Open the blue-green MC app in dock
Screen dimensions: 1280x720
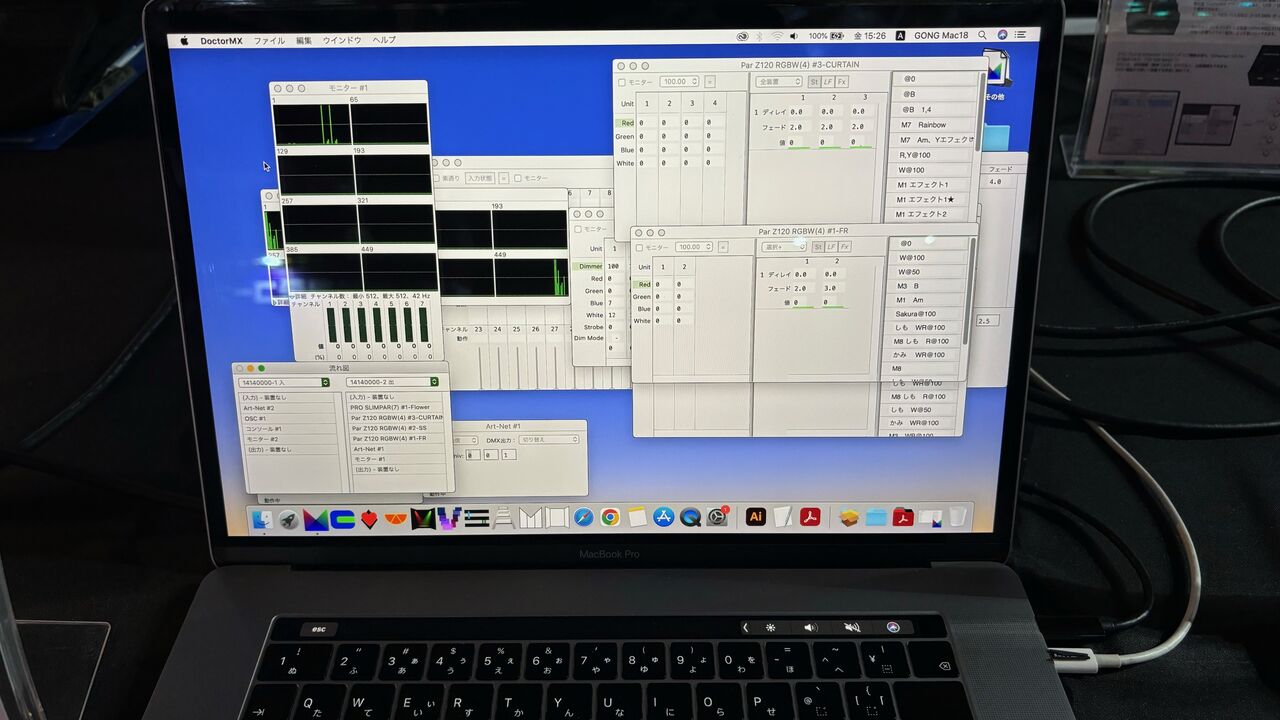click(343, 519)
